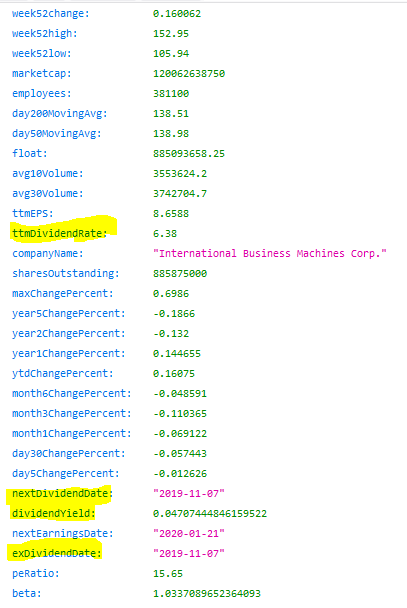Select the beta key
This screenshot has width=407, height=608.
point(27,593)
